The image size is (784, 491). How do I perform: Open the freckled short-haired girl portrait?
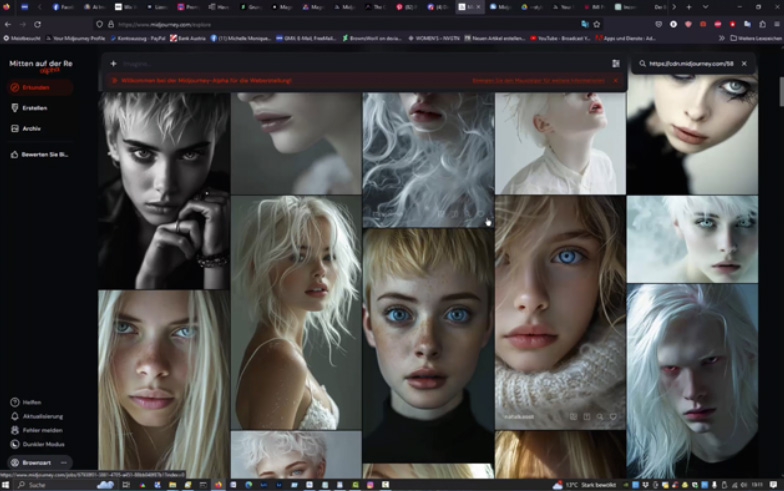(x=428, y=345)
